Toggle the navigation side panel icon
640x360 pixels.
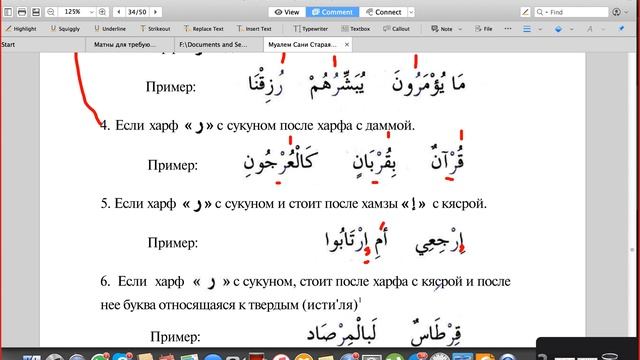8,12
